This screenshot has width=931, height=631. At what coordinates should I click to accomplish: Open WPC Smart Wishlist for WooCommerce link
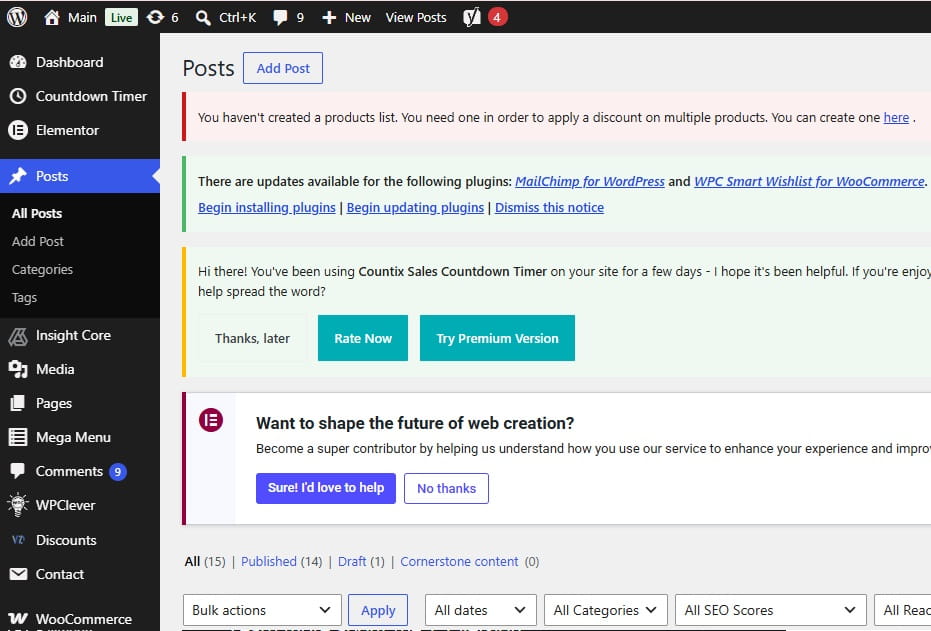point(809,182)
